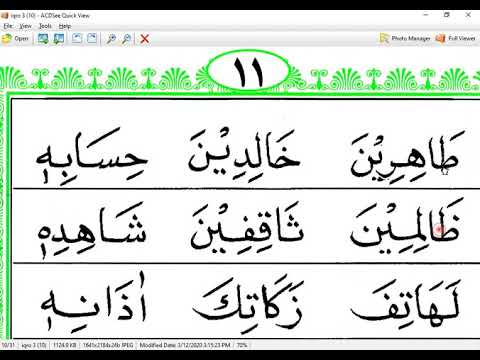Screen dimensions: 480x360
Task: Switch to Full Viewer
Action: click(455, 39)
